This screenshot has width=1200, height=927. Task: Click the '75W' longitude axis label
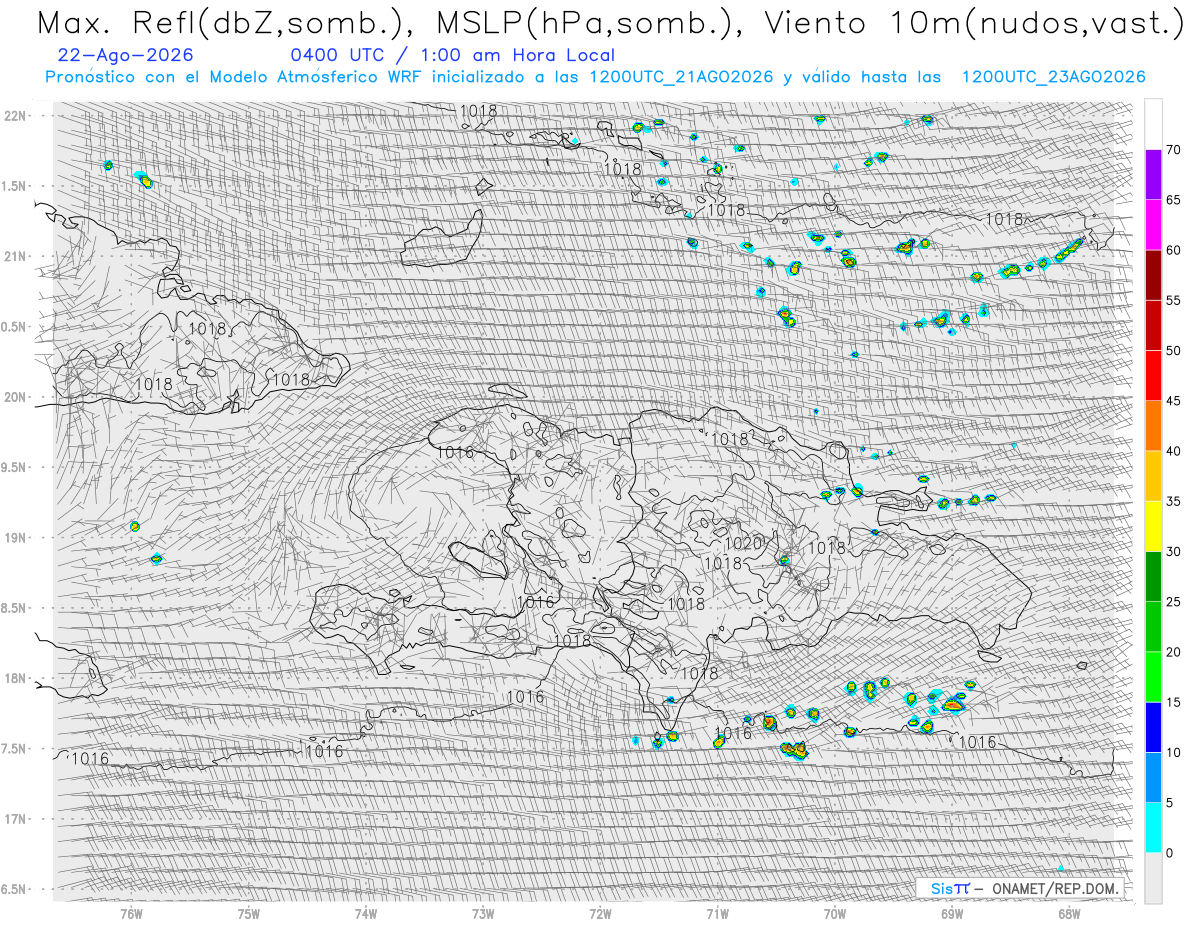[248, 914]
